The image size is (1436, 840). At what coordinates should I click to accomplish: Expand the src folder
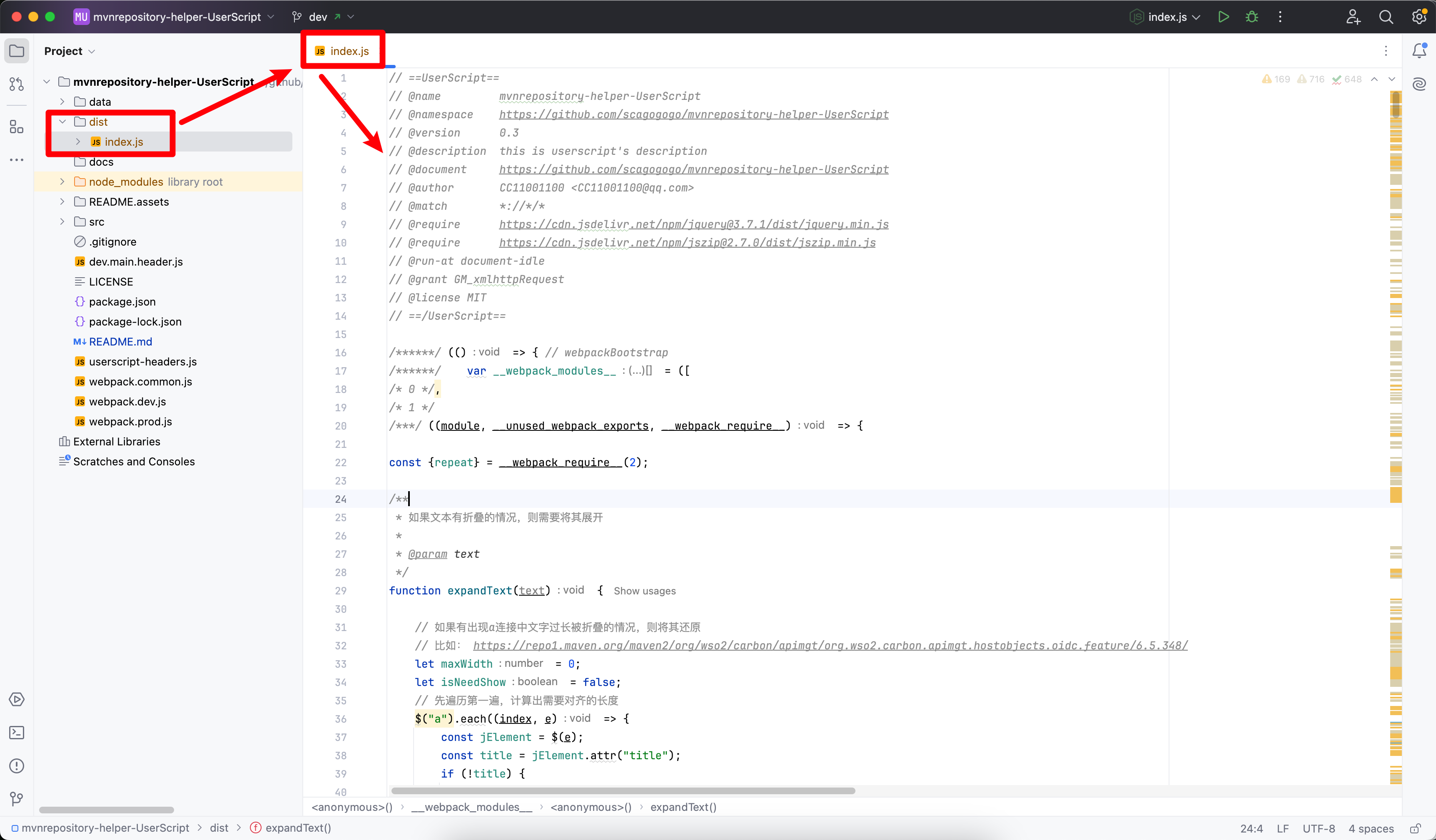point(63,221)
